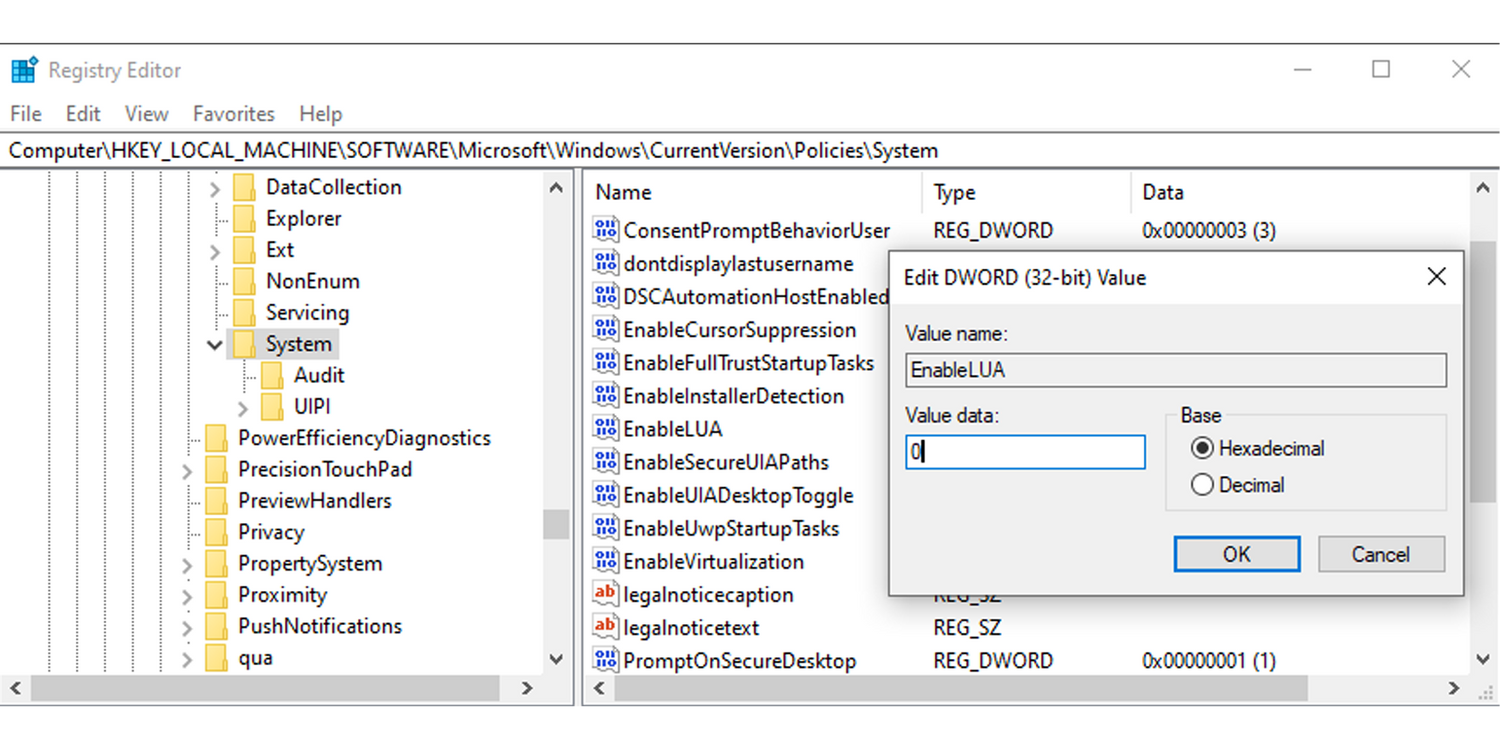The width and height of the screenshot is (1500, 750).
Task: Click the EnableLUA value icon
Action: pyautogui.click(x=606, y=428)
